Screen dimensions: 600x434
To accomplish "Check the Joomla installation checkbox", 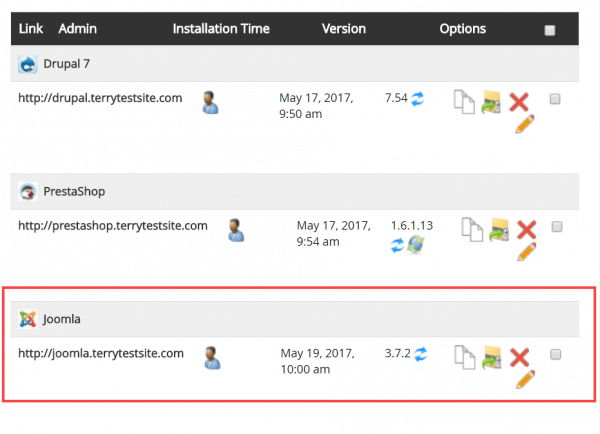I will point(556,354).
